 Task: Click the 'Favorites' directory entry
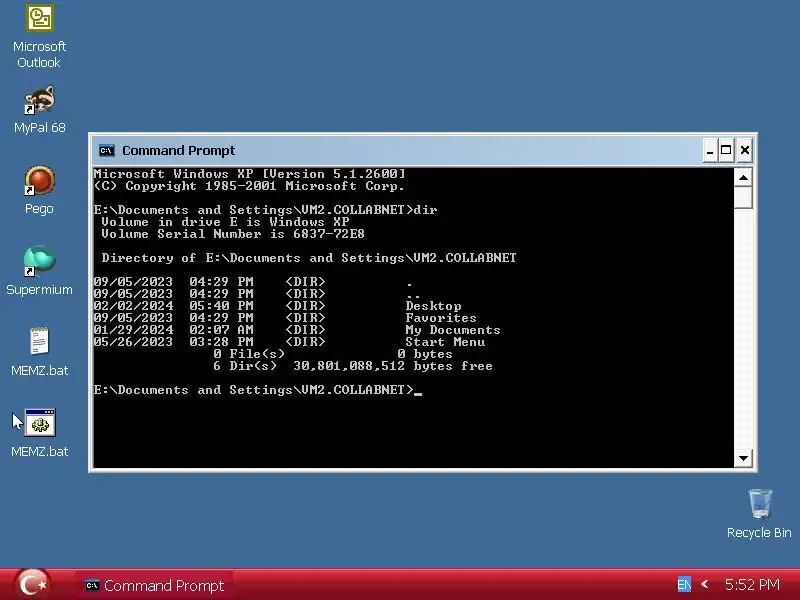tap(441, 318)
